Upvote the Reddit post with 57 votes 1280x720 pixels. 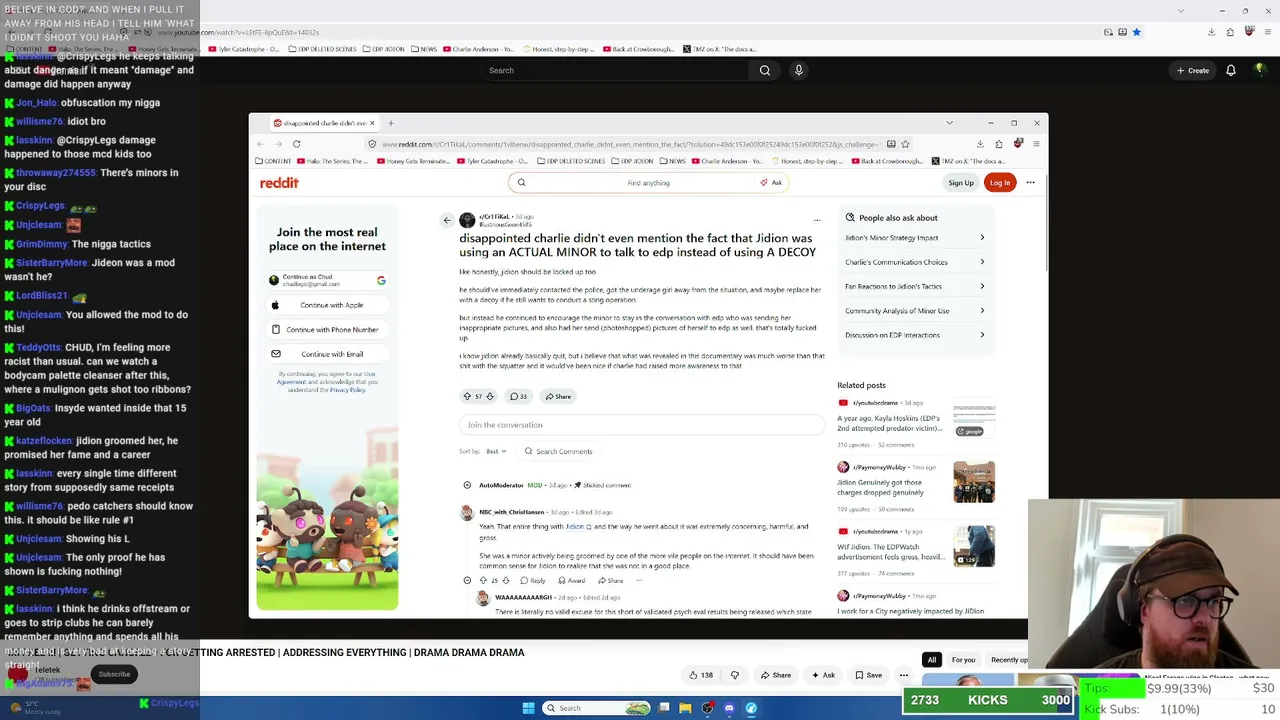(x=467, y=397)
